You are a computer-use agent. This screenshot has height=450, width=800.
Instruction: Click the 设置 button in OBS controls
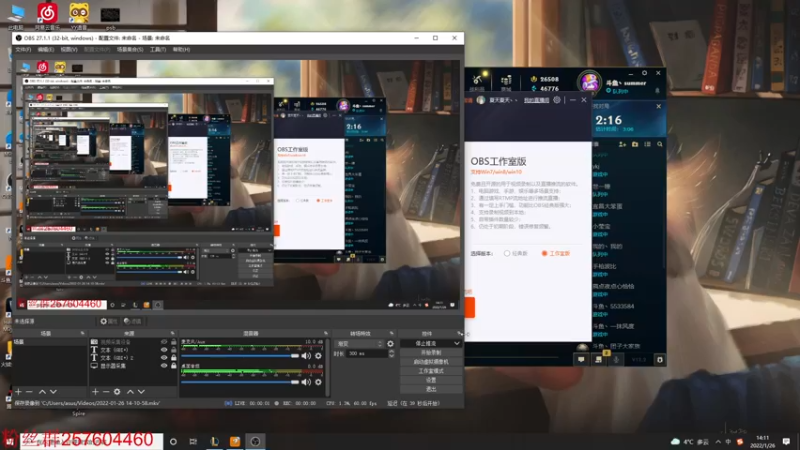point(431,380)
